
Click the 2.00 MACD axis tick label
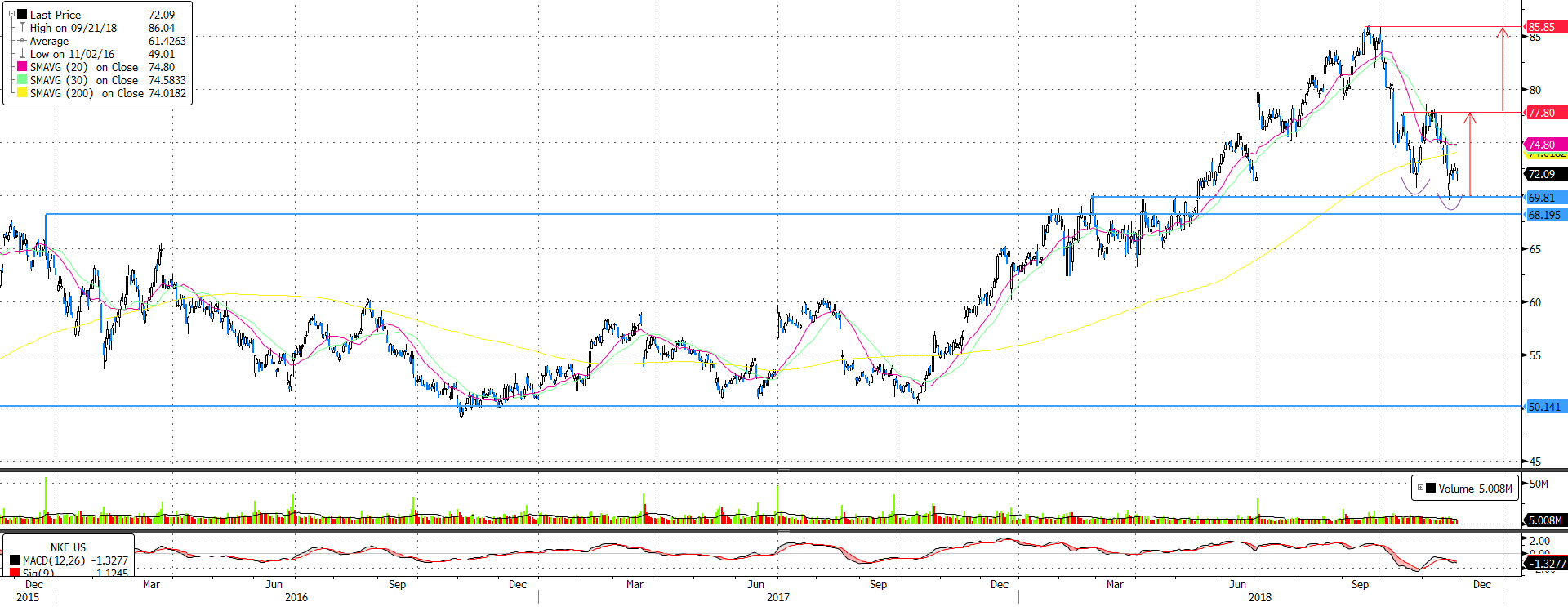point(1539,541)
